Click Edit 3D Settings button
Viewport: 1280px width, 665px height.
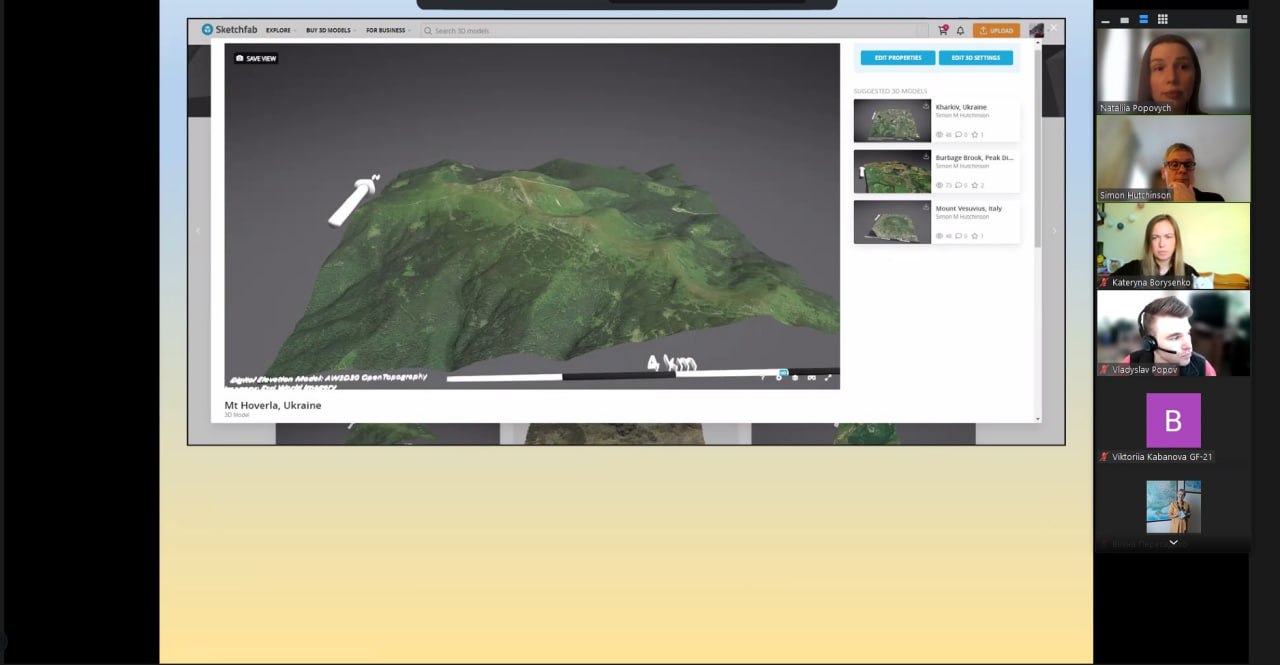tap(975, 58)
